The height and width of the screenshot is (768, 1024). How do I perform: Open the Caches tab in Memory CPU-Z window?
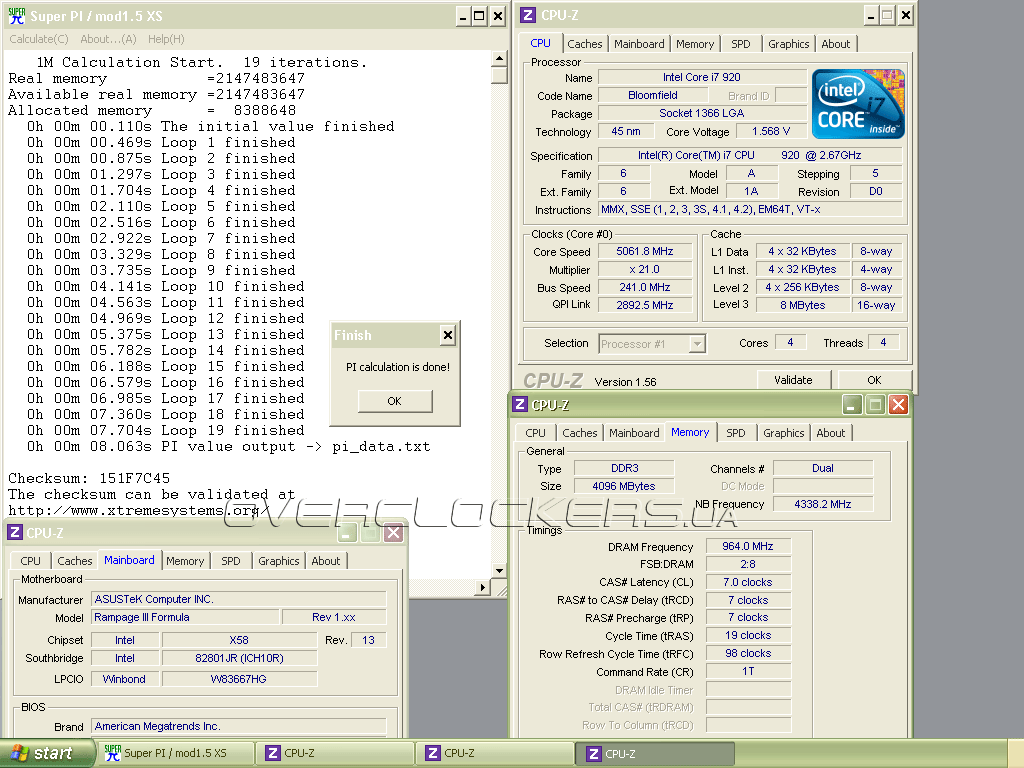pos(579,433)
